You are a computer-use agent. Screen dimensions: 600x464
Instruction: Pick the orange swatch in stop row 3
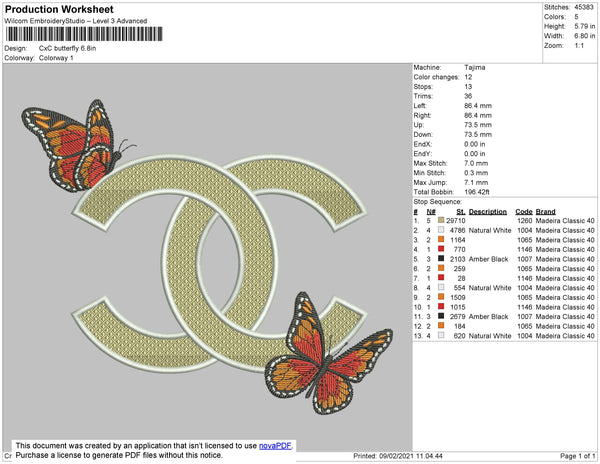pos(441,239)
